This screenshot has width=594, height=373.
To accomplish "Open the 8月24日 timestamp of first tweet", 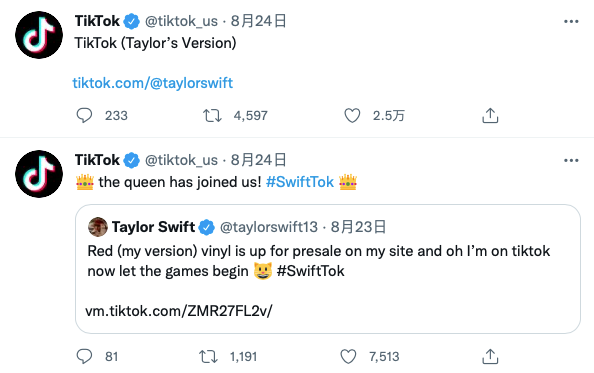I will click(258, 21).
